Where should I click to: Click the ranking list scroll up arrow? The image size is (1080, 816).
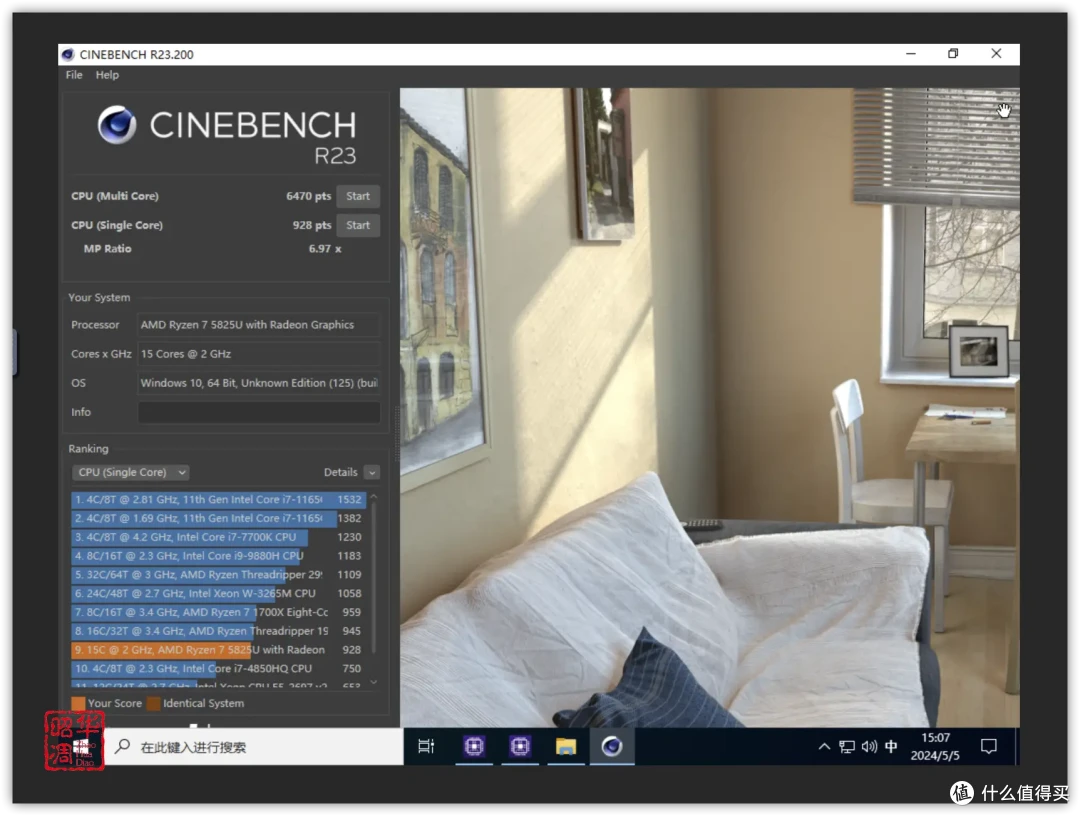tap(374, 496)
